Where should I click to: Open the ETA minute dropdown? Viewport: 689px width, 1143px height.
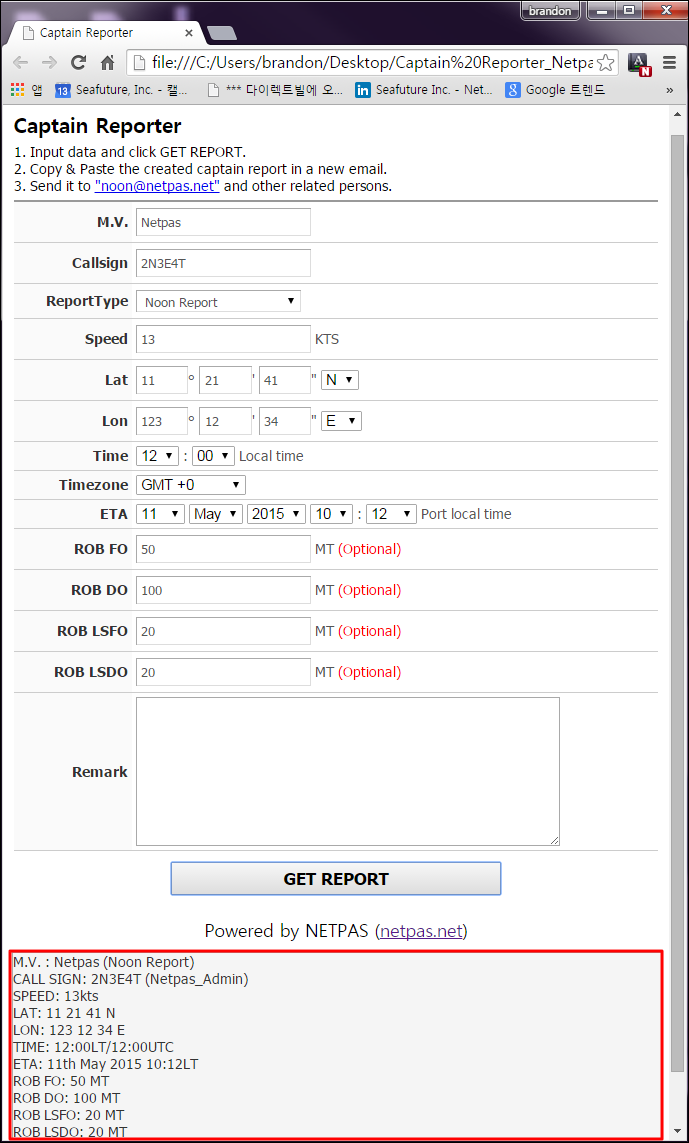point(392,514)
